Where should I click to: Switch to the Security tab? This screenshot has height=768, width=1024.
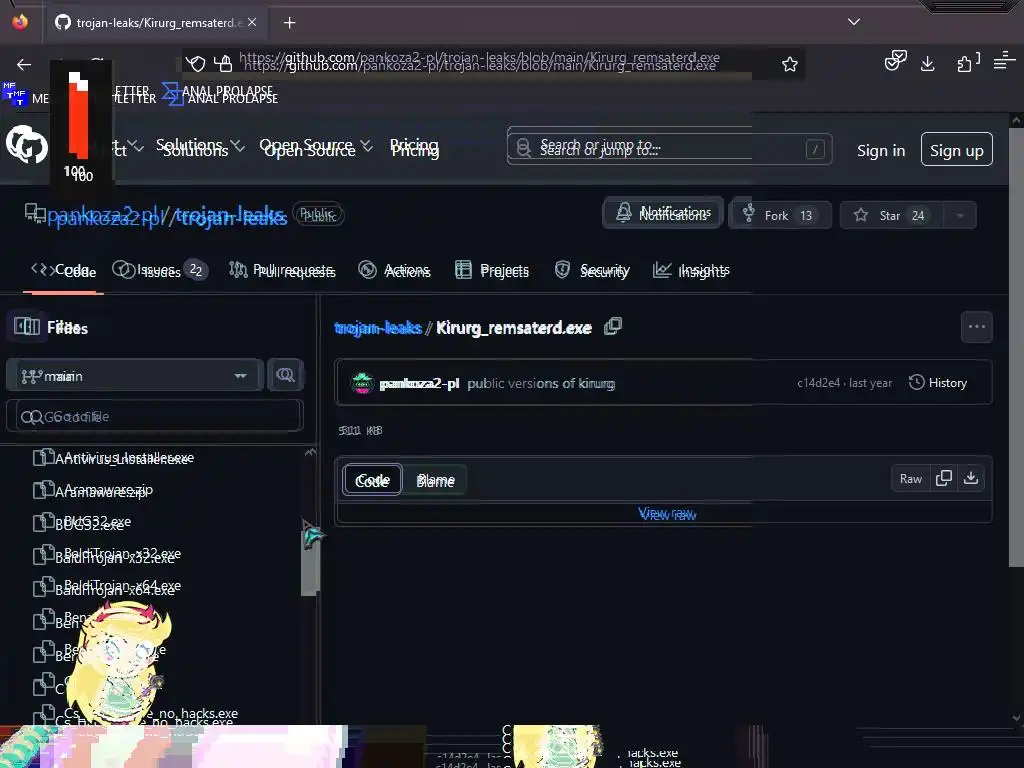[592, 270]
